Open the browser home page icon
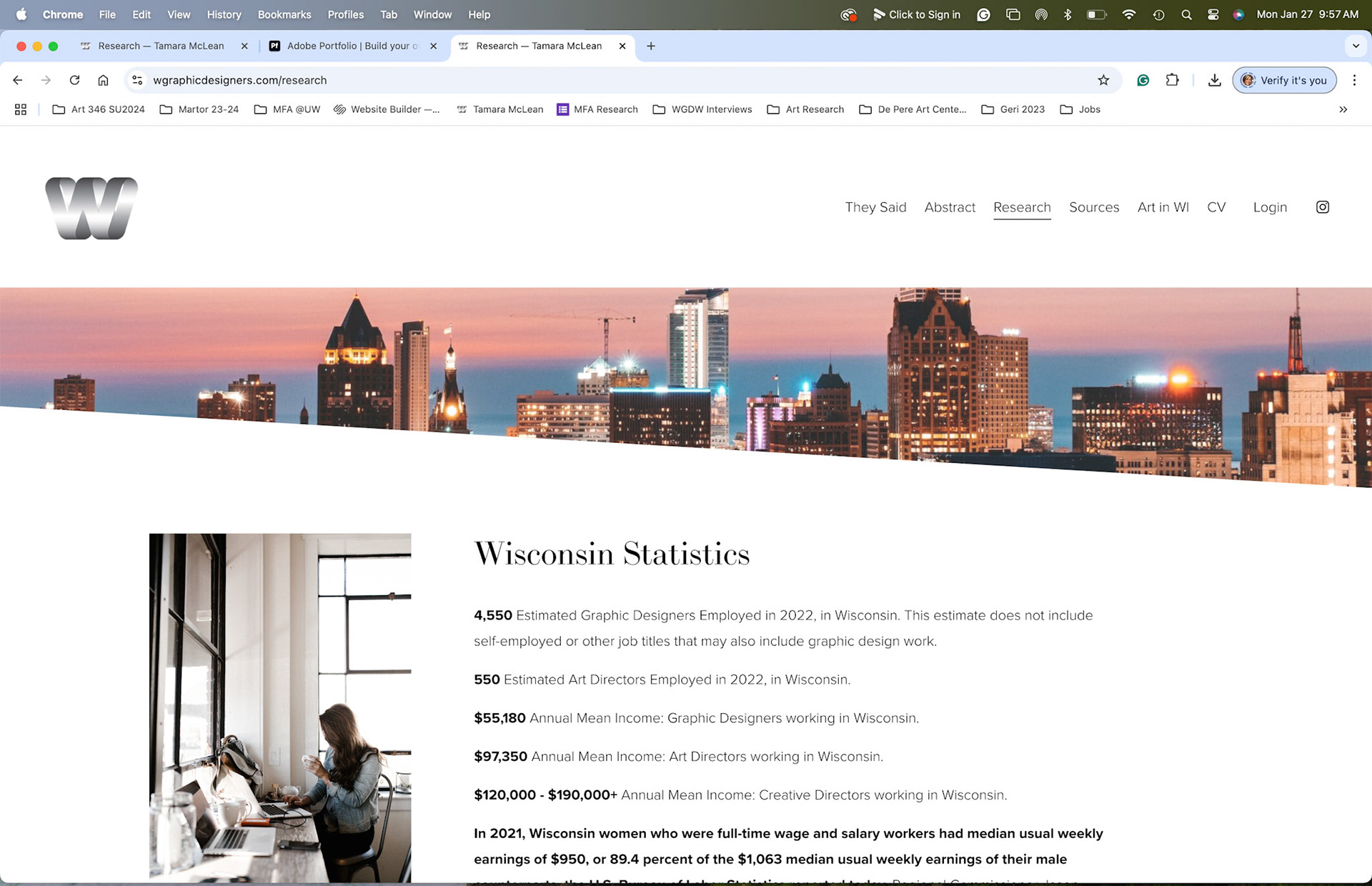Screen dimensions: 1372x886 point(103,80)
